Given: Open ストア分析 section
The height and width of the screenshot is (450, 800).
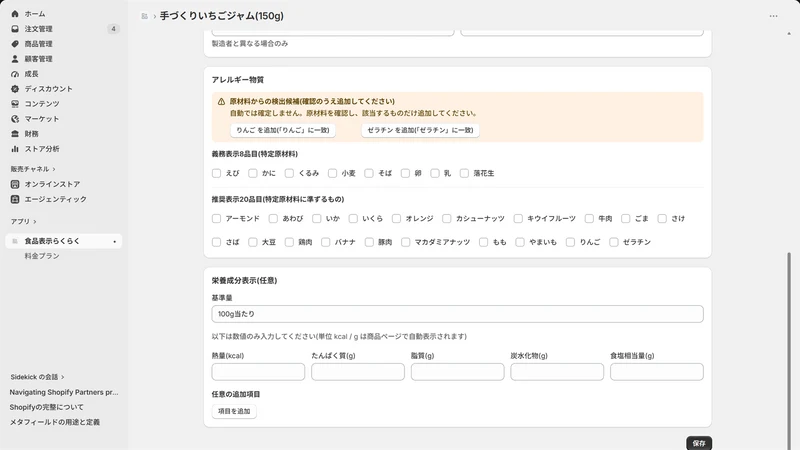Looking at the screenshot, I should coord(42,149).
